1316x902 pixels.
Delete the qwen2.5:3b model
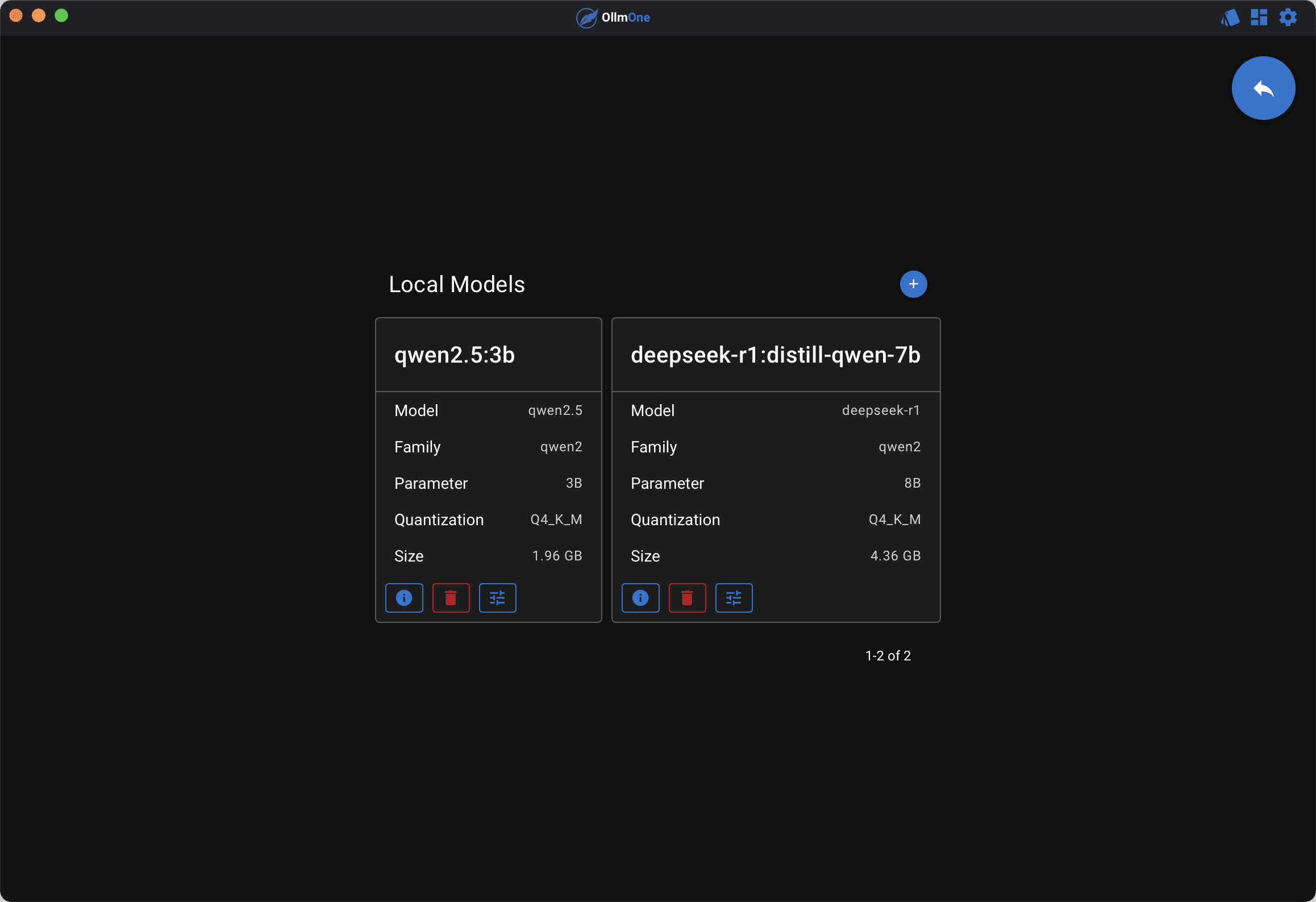[x=451, y=597]
